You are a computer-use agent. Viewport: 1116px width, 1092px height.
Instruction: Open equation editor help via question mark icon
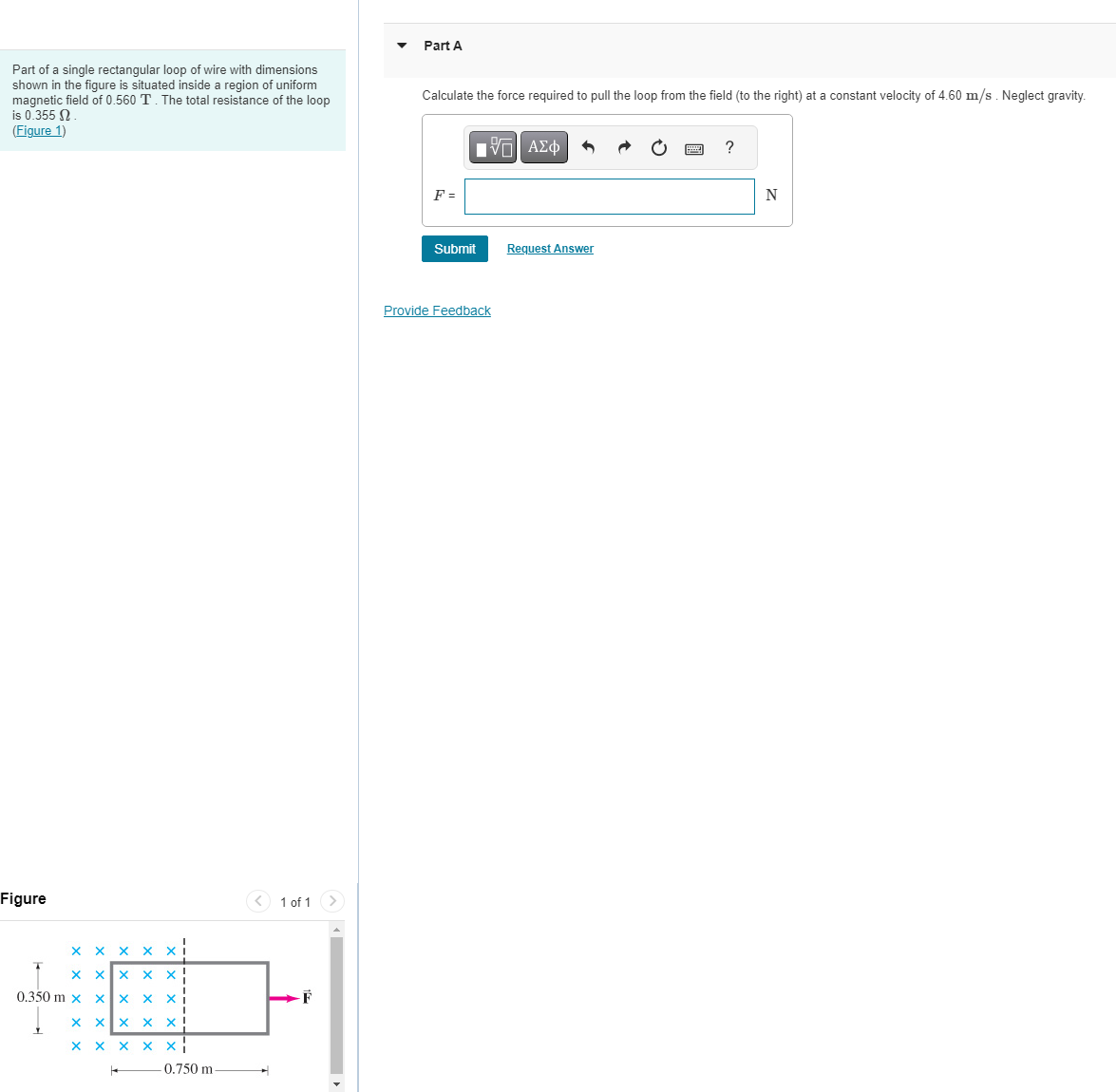tap(729, 147)
